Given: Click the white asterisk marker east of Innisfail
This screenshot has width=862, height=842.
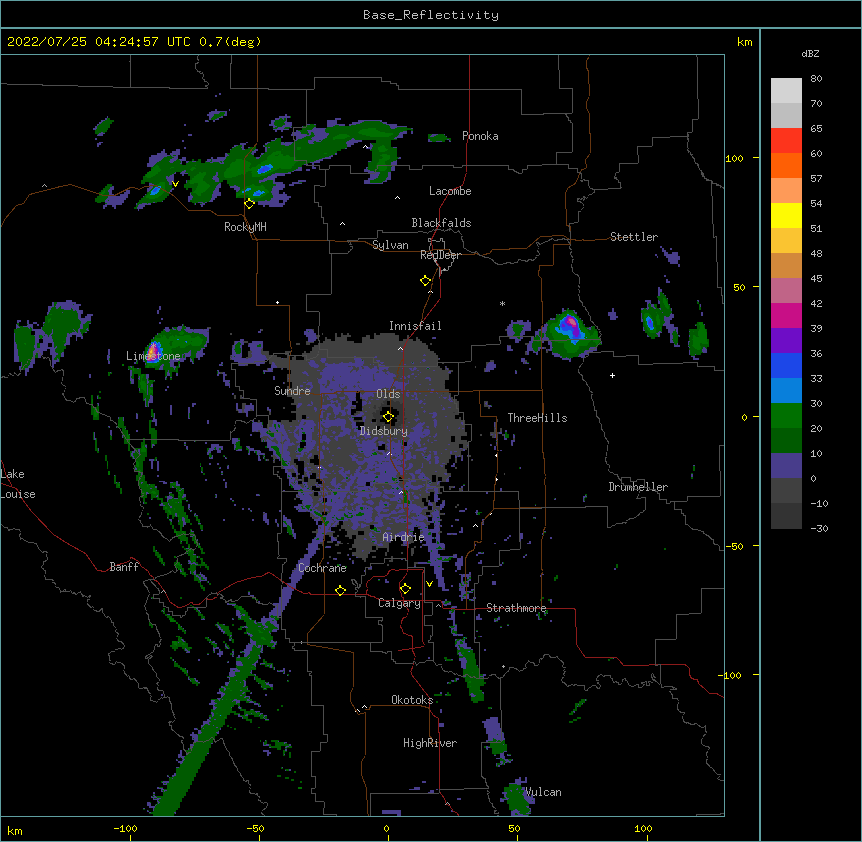Looking at the screenshot, I should tap(502, 303).
